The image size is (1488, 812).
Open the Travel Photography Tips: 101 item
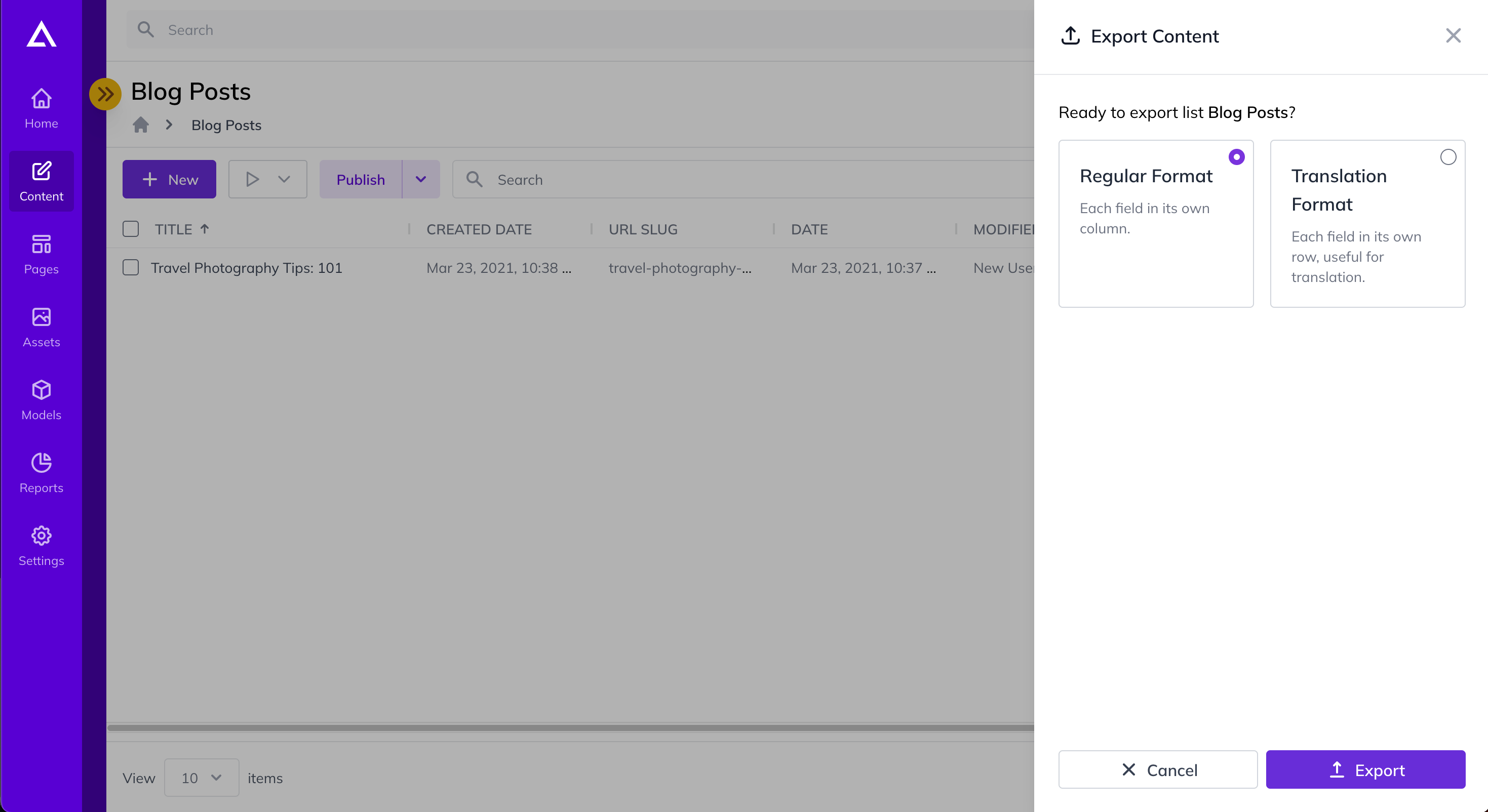[247, 267]
